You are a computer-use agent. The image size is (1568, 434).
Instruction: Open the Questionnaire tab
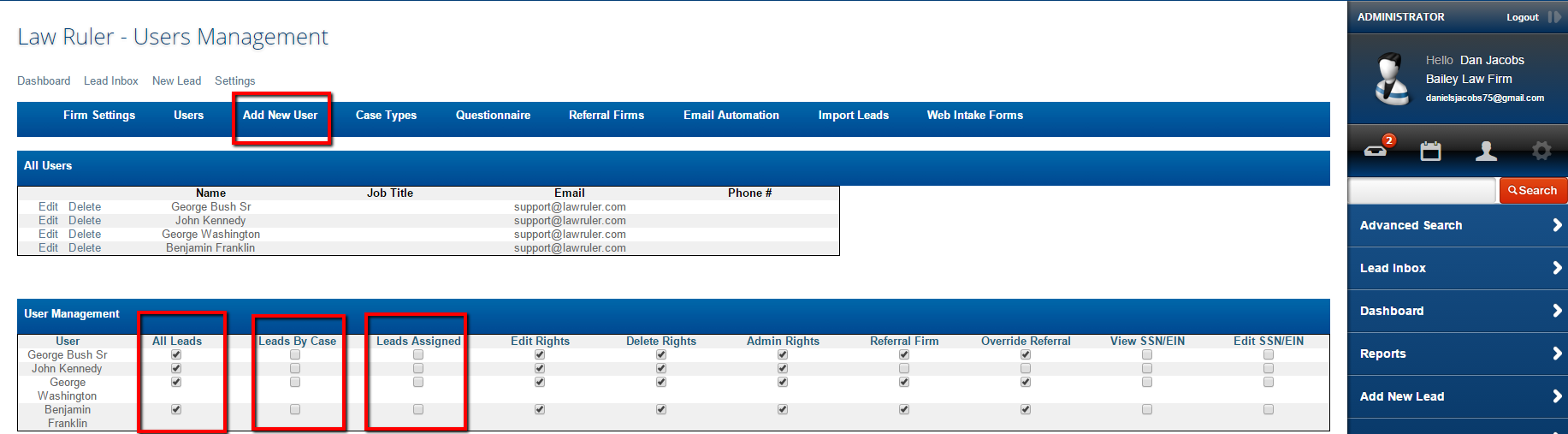[x=493, y=115]
